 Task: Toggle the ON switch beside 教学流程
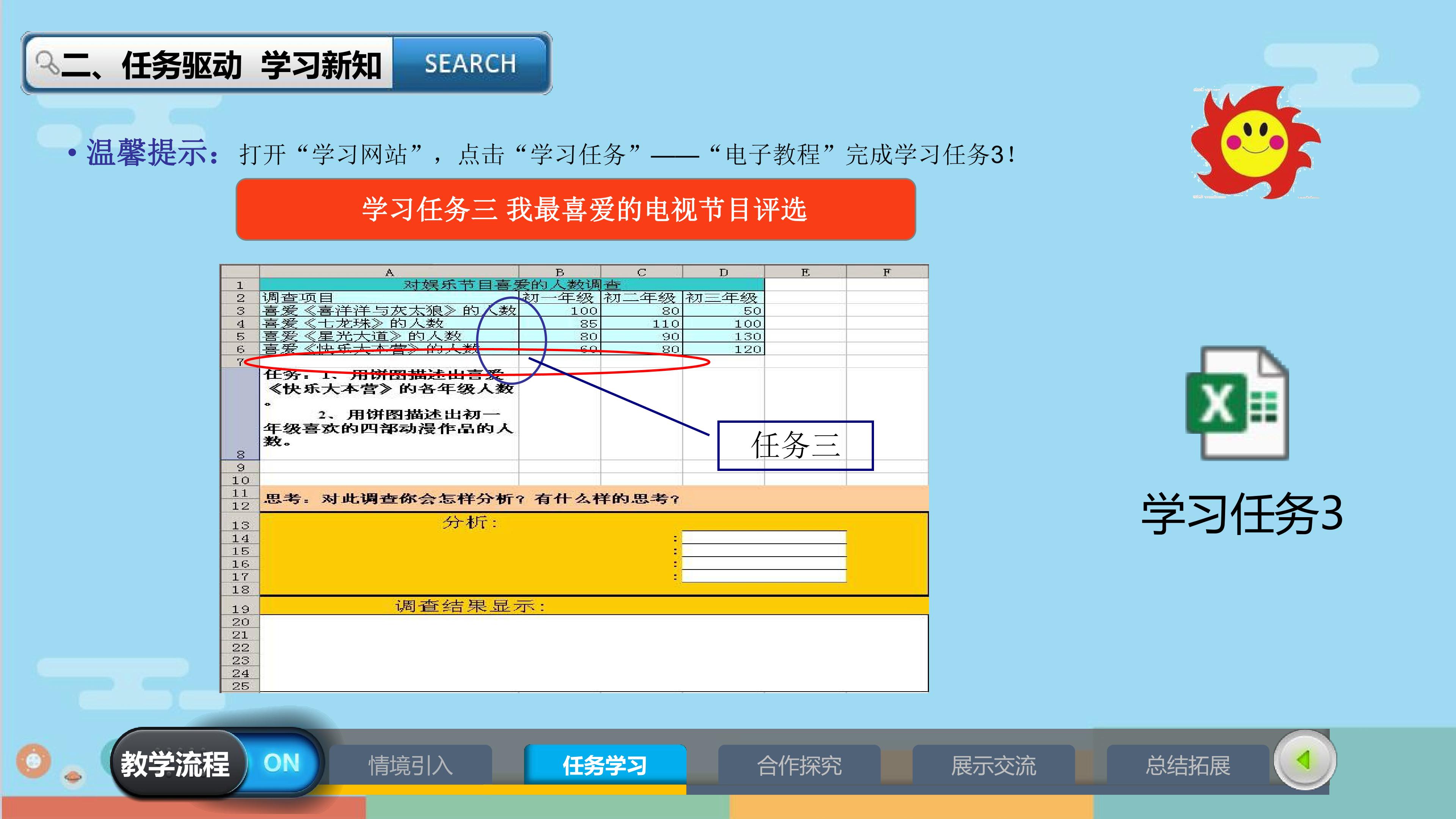[x=281, y=763]
